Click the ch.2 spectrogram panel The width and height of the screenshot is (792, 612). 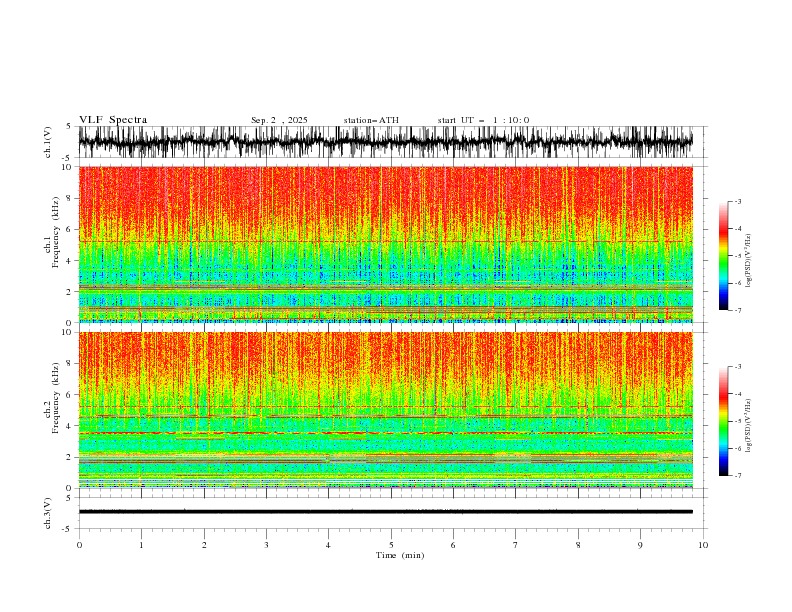(x=385, y=410)
